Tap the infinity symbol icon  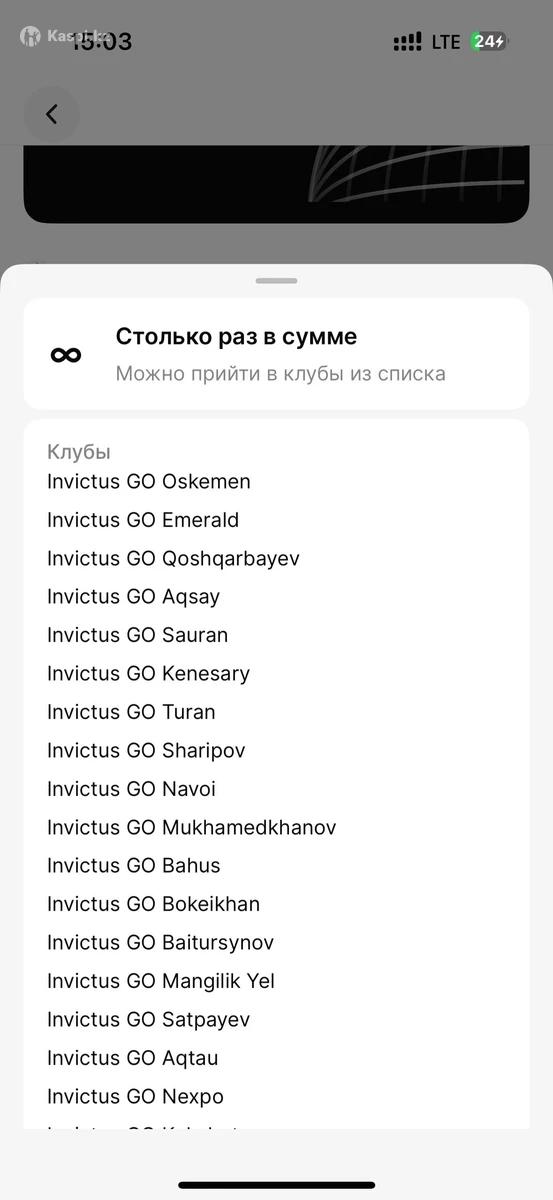click(66, 354)
